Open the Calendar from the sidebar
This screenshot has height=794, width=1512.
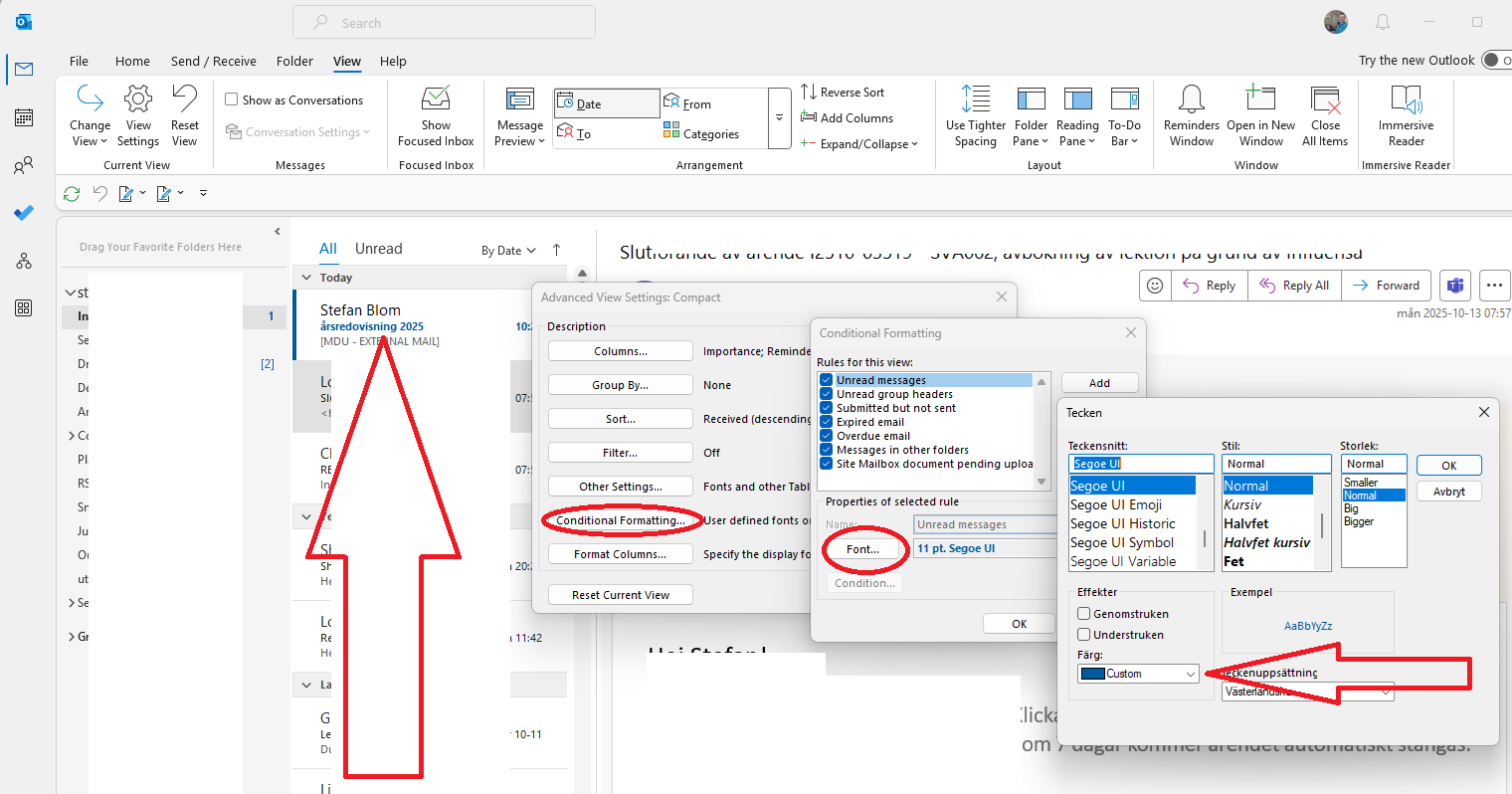click(x=23, y=117)
